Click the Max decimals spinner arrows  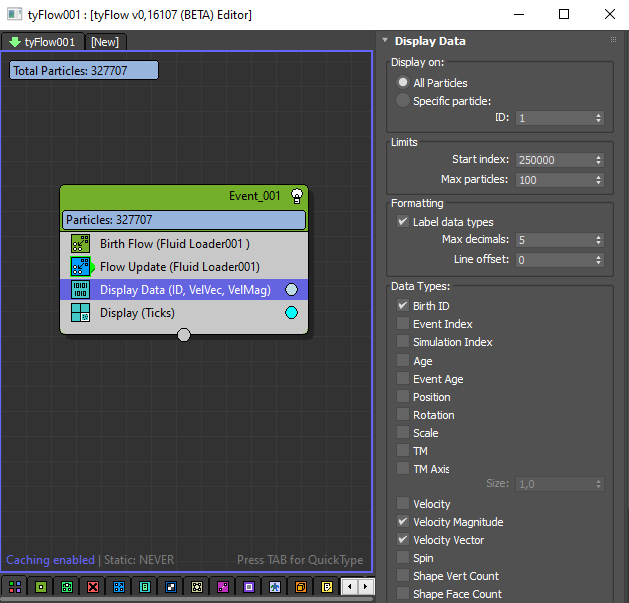[598, 240]
